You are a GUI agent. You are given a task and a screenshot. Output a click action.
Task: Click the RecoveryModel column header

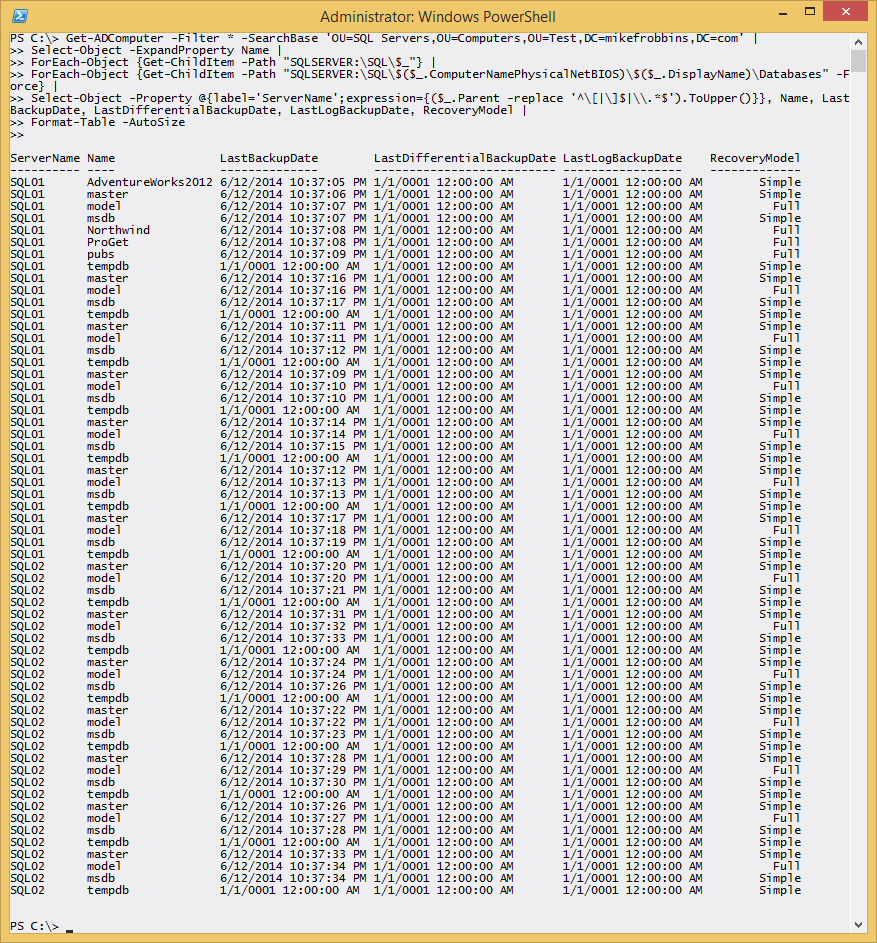click(x=755, y=158)
